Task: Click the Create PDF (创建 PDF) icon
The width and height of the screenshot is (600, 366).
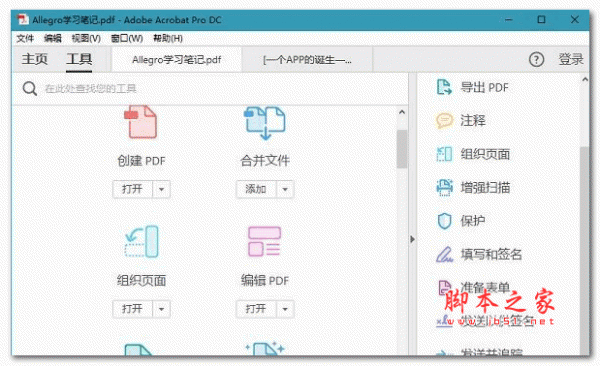Action: click(x=140, y=122)
